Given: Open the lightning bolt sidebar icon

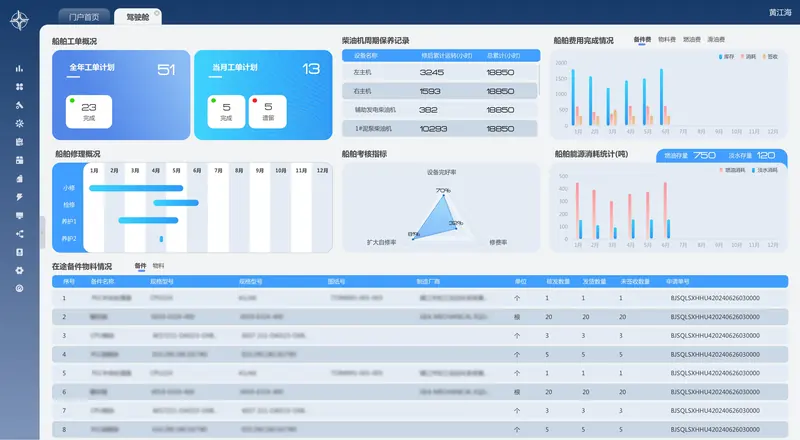Looking at the screenshot, I should point(19,197).
